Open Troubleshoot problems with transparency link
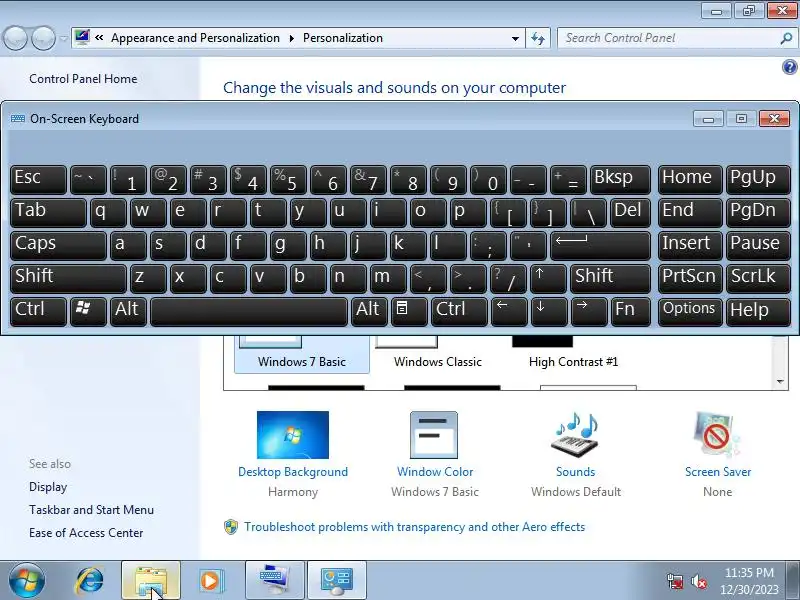The image size is (800, 600). [414, 527]
